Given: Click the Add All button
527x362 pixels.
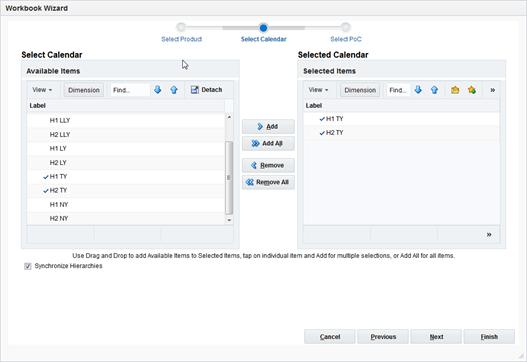Looking at the screenshot, I should [268, 143].
